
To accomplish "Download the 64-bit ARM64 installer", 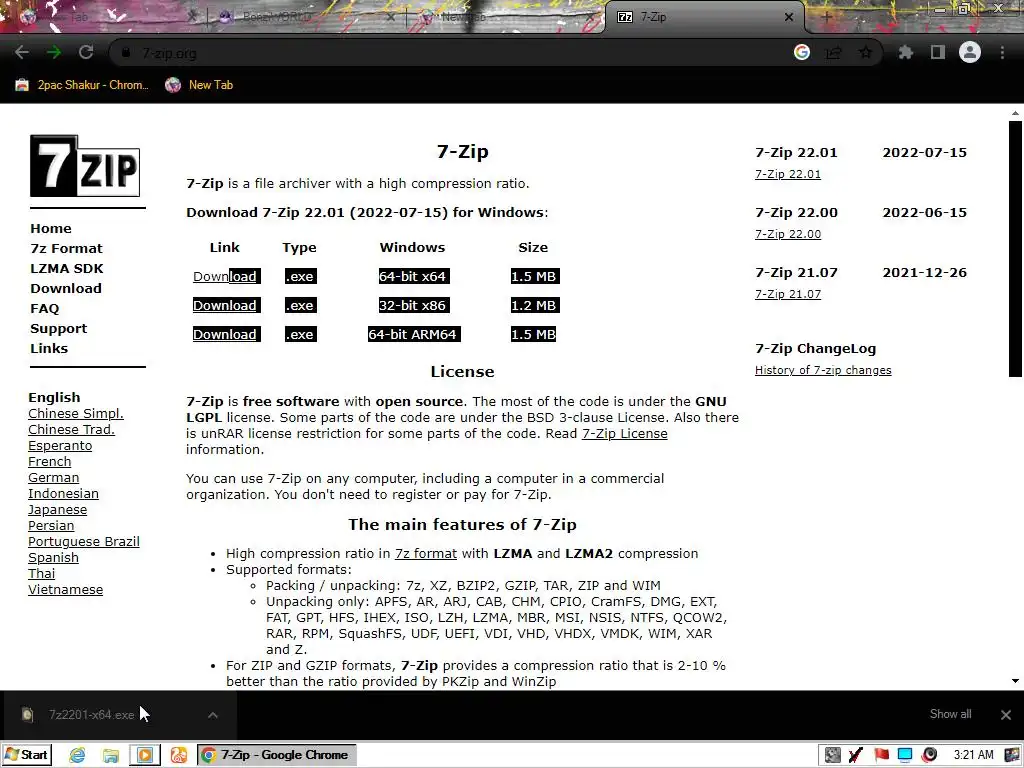I will [x=225, y=334].
